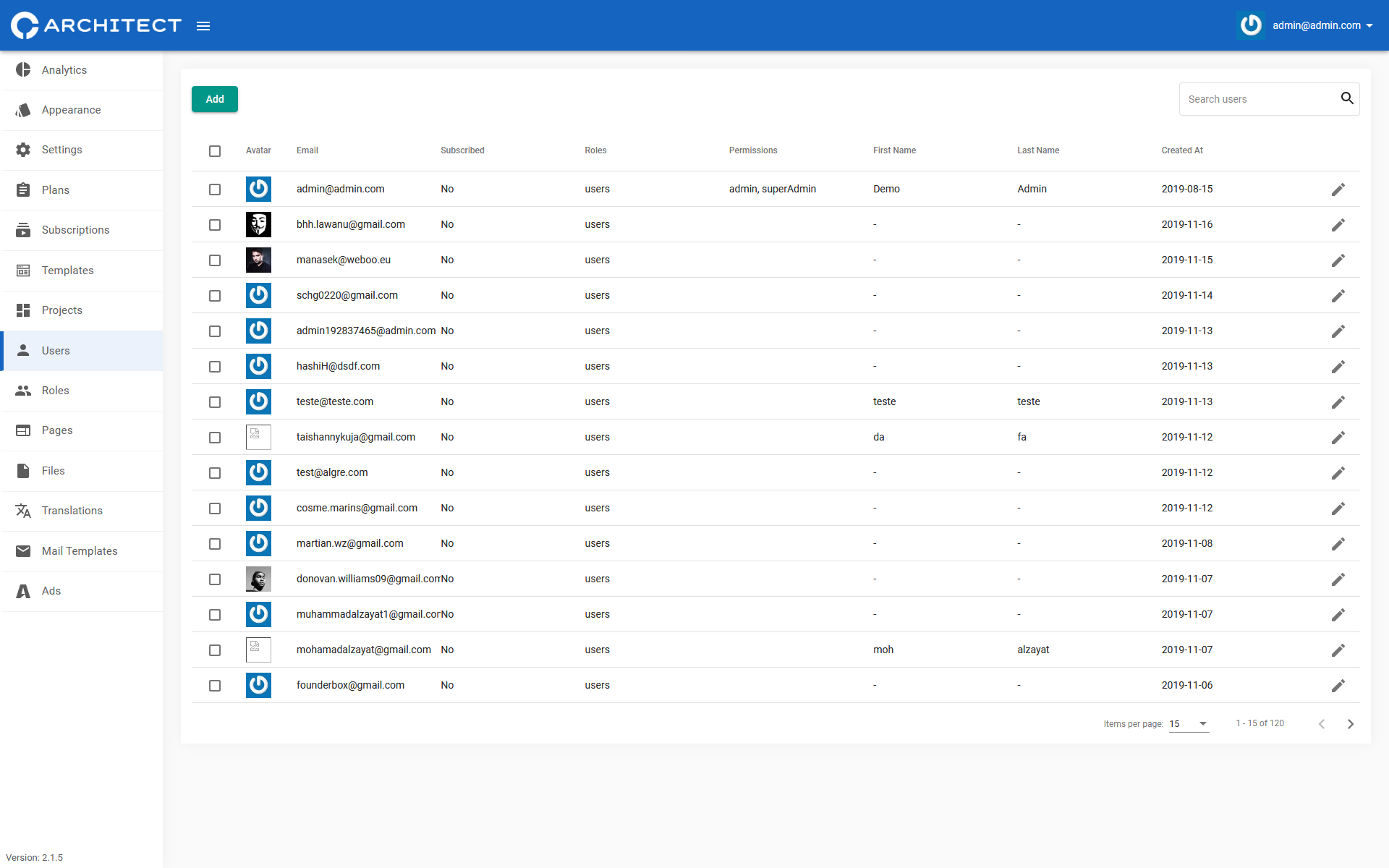1389x868 pixels.
Task: Select the checkbox for bhh.lawanu@gmail.com
Action: [215, 225]
